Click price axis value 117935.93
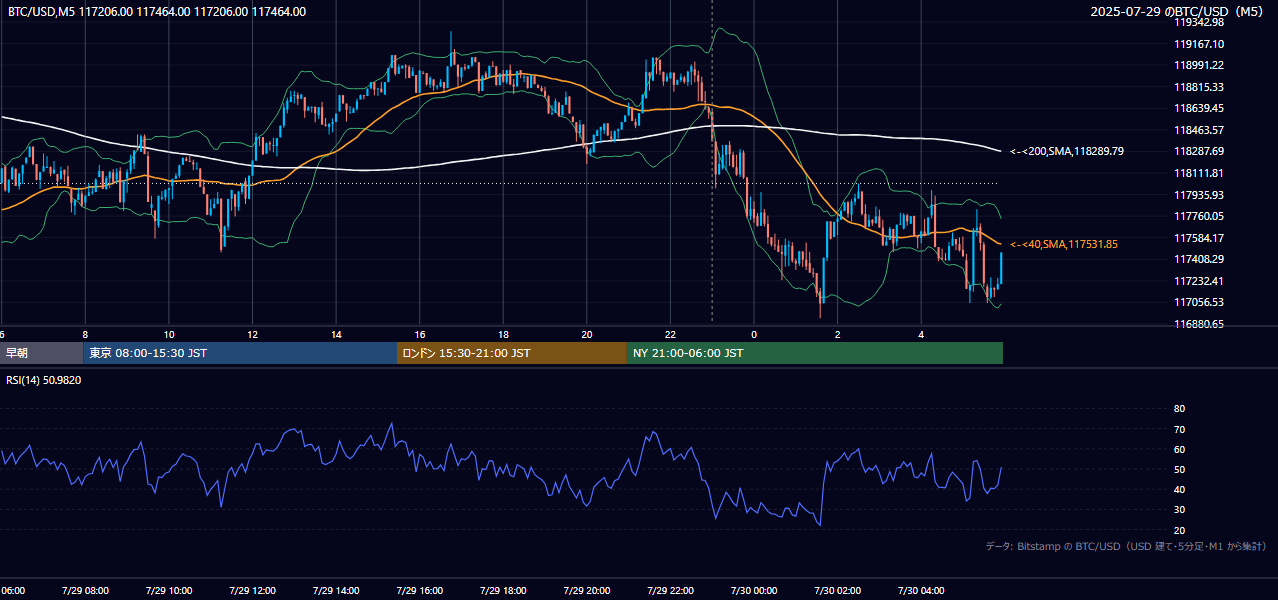The height and width of the screenshot is (600, 1278). [x=1199, y=195]
